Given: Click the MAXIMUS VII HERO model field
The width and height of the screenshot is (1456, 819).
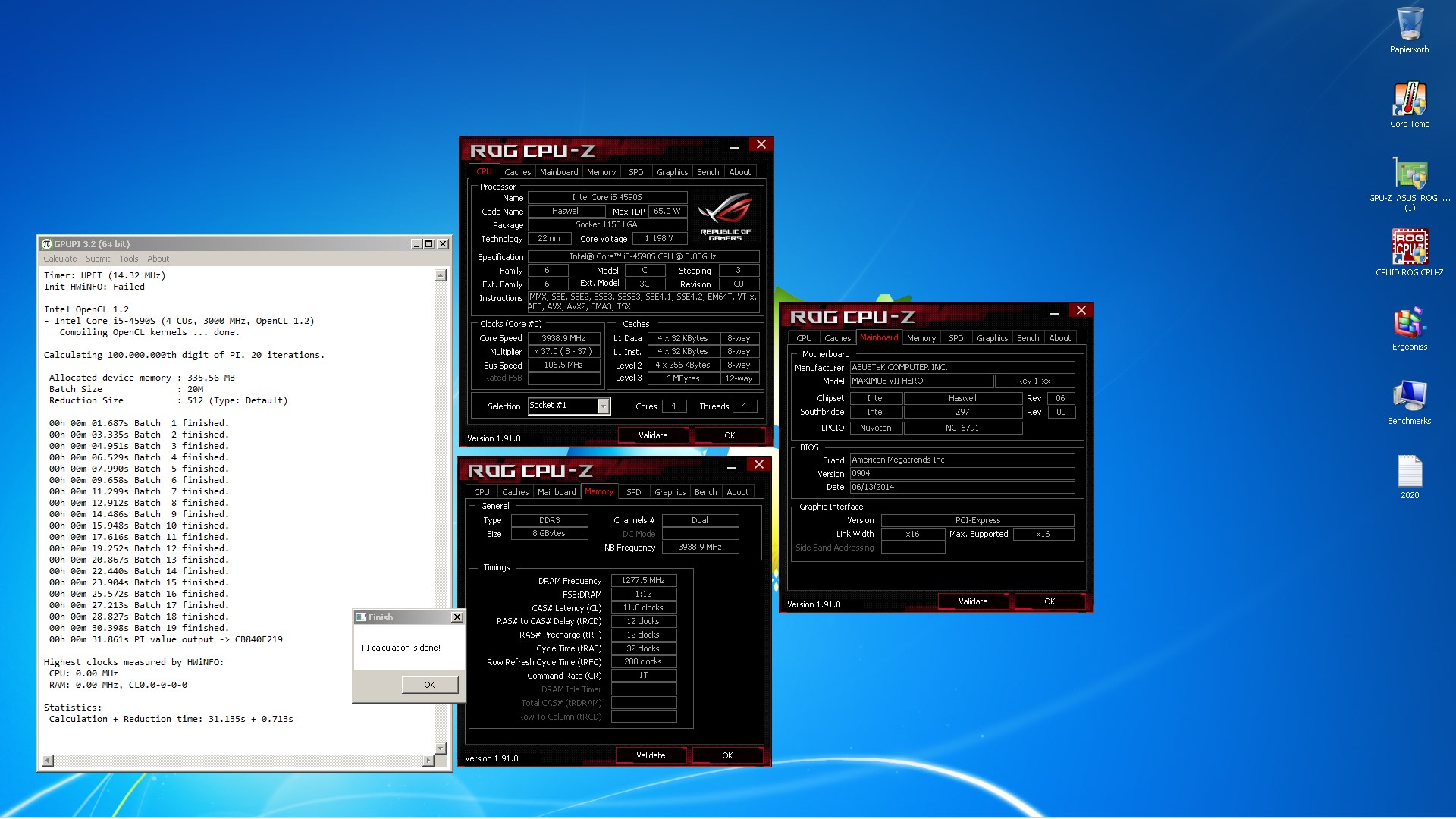Looking at the screenshot, I should [x=921, y=381].
